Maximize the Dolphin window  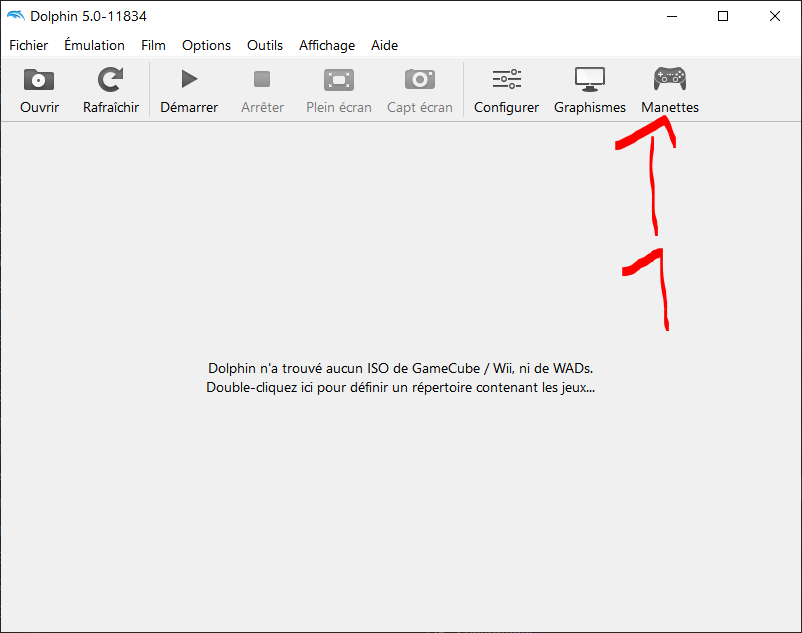723,16
